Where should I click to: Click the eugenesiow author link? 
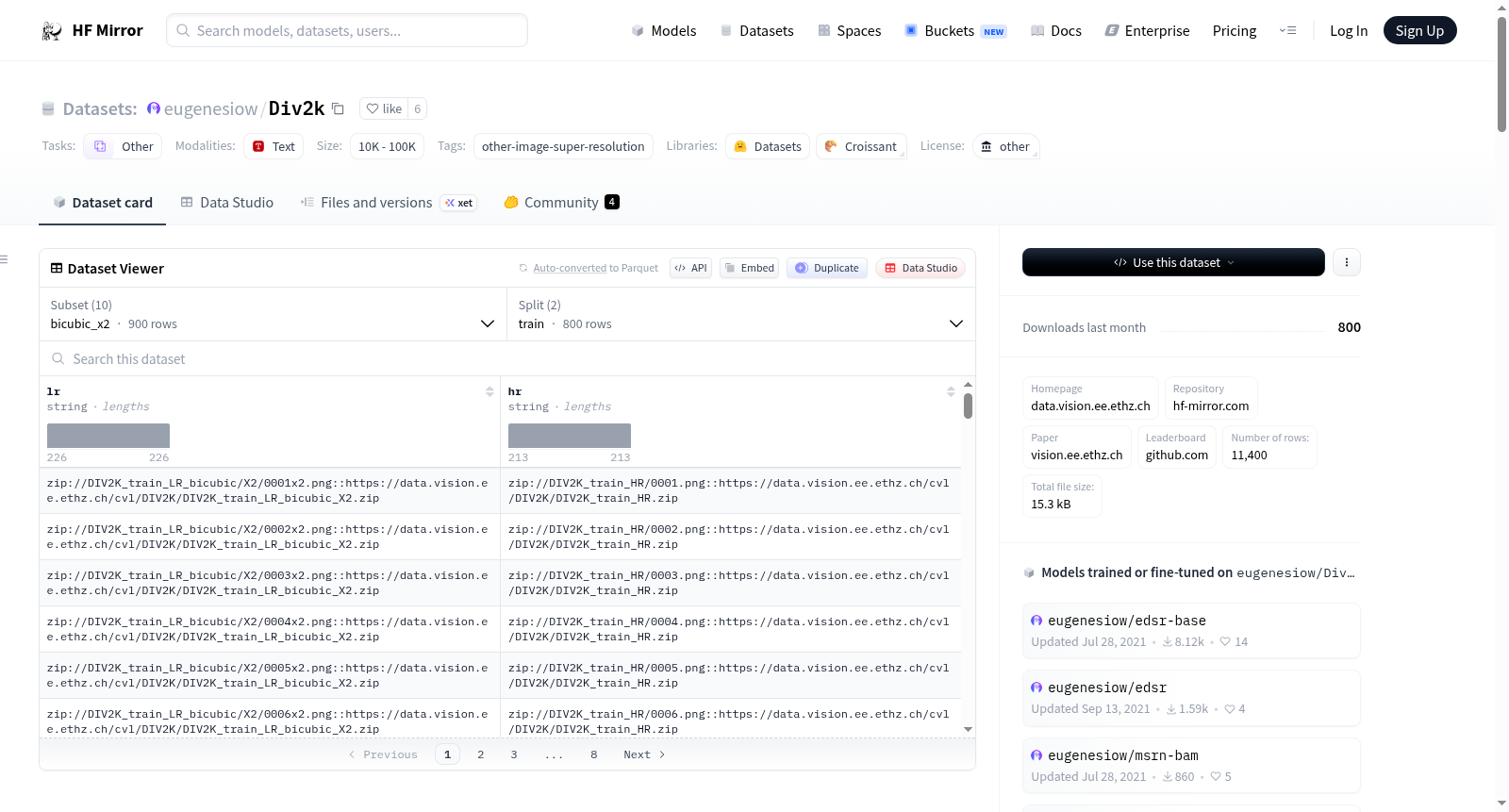[x=210, y=108]
